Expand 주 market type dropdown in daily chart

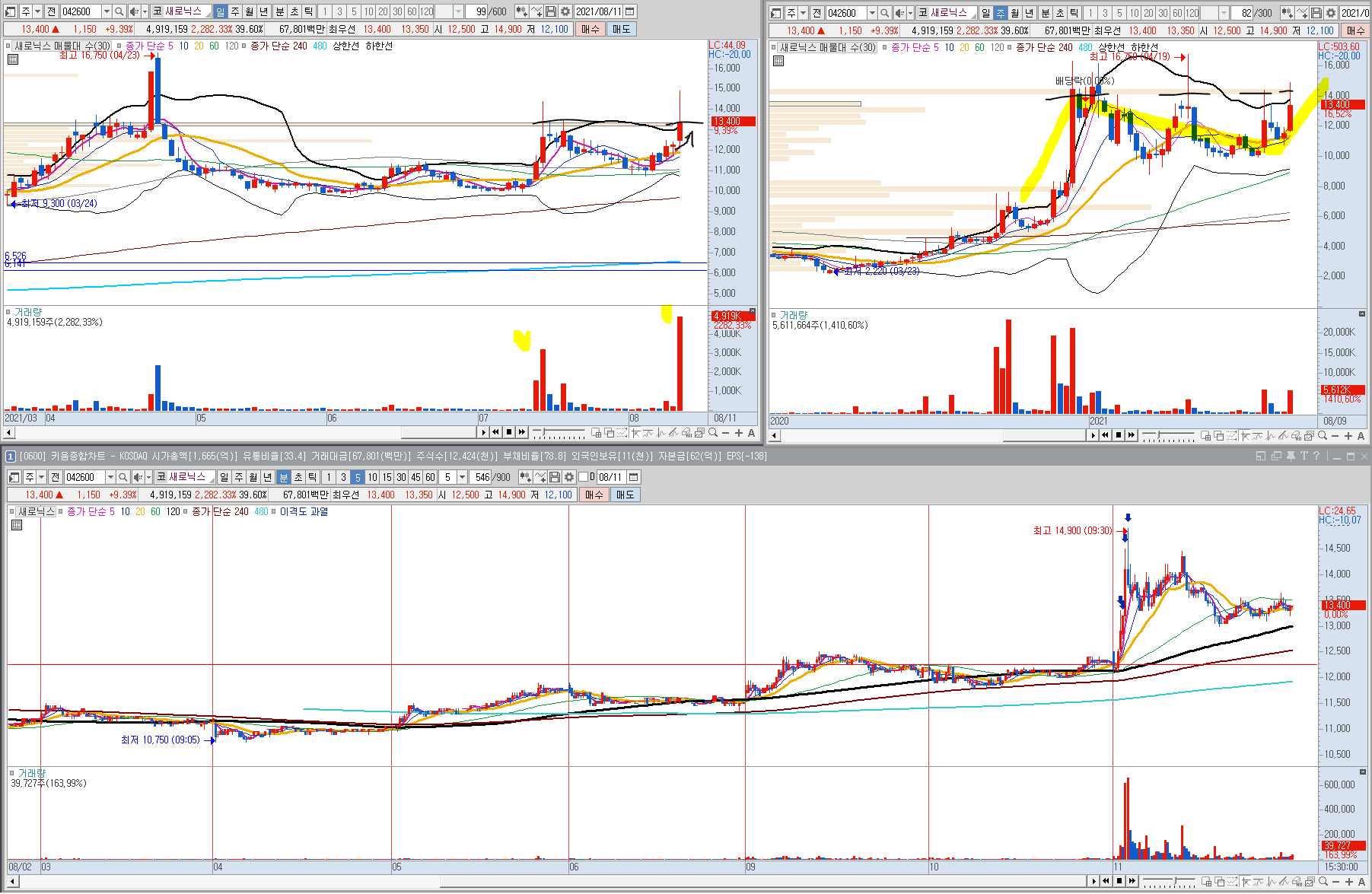[x=37, y=11]
